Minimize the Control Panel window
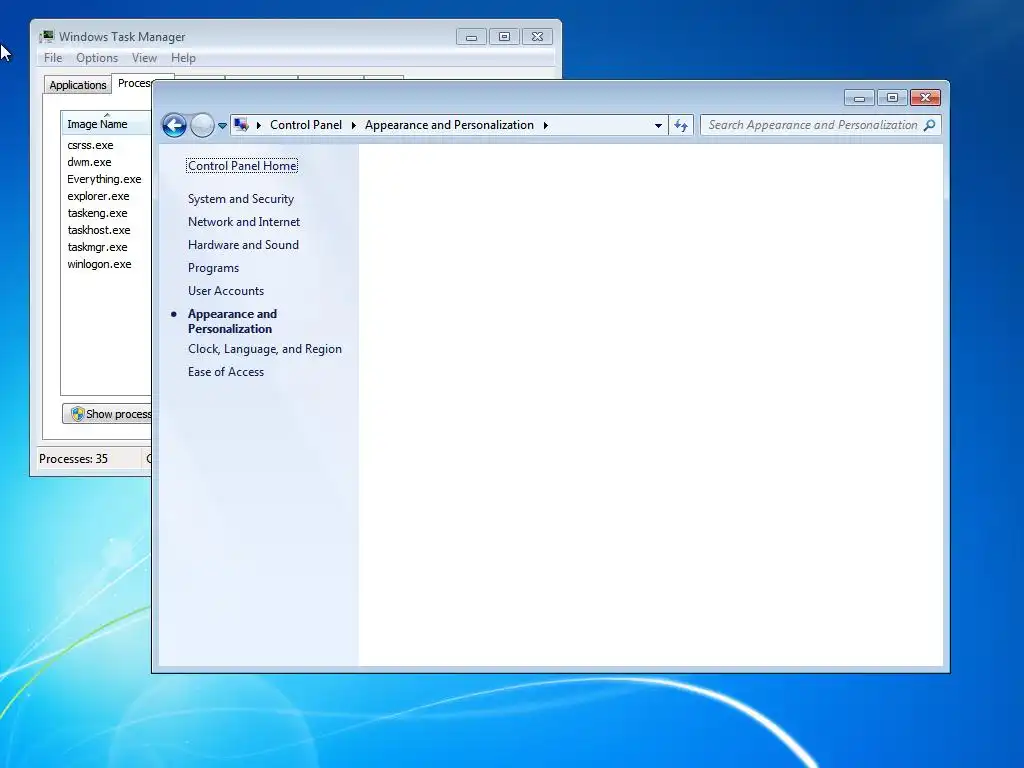This screenshot has width=1024, height=768. pyautogui.click(x=859, y=98)
